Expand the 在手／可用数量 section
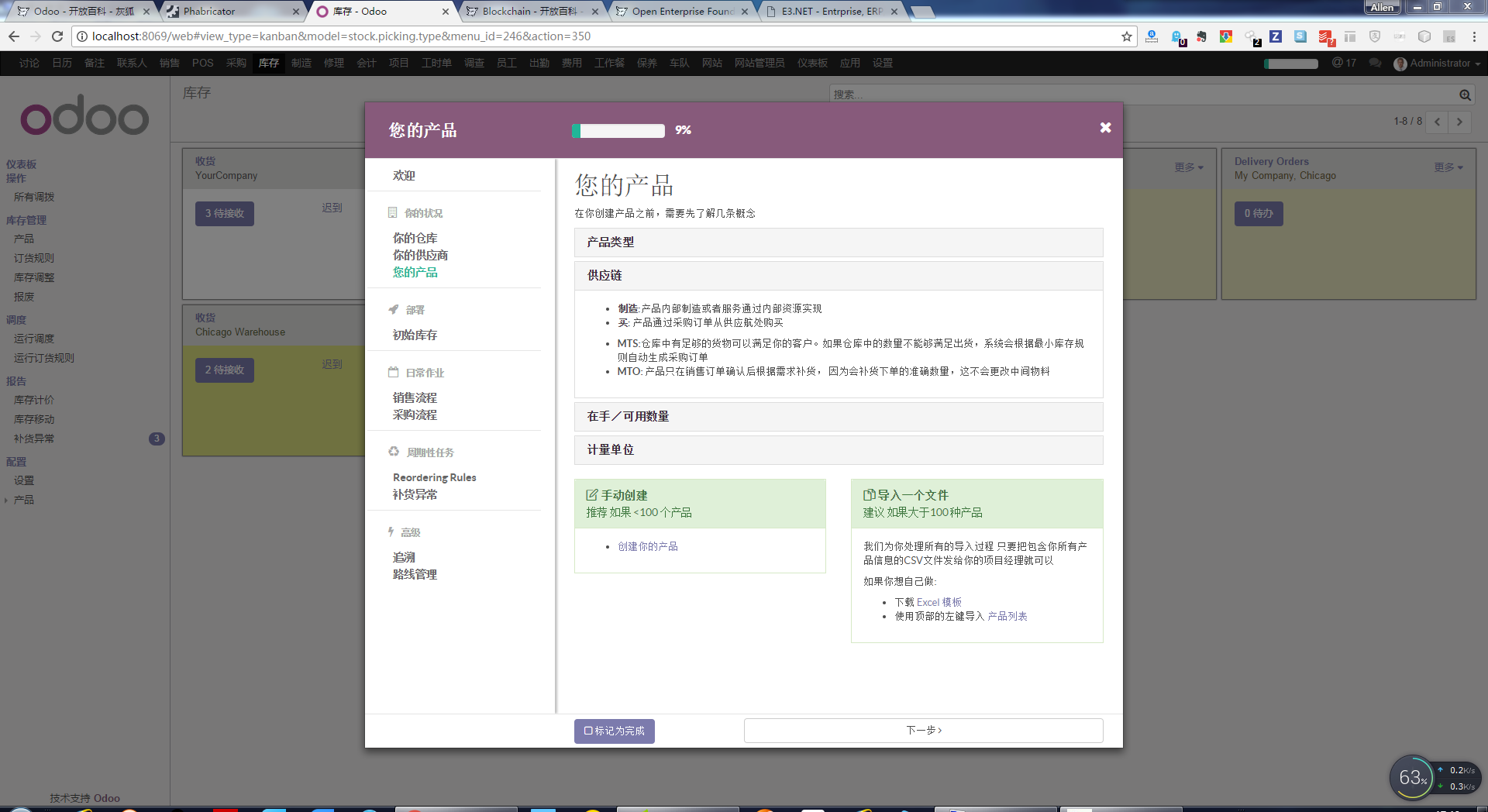Image resolution: width=1488 pixels, height=812 pixels. coord(838,417)
